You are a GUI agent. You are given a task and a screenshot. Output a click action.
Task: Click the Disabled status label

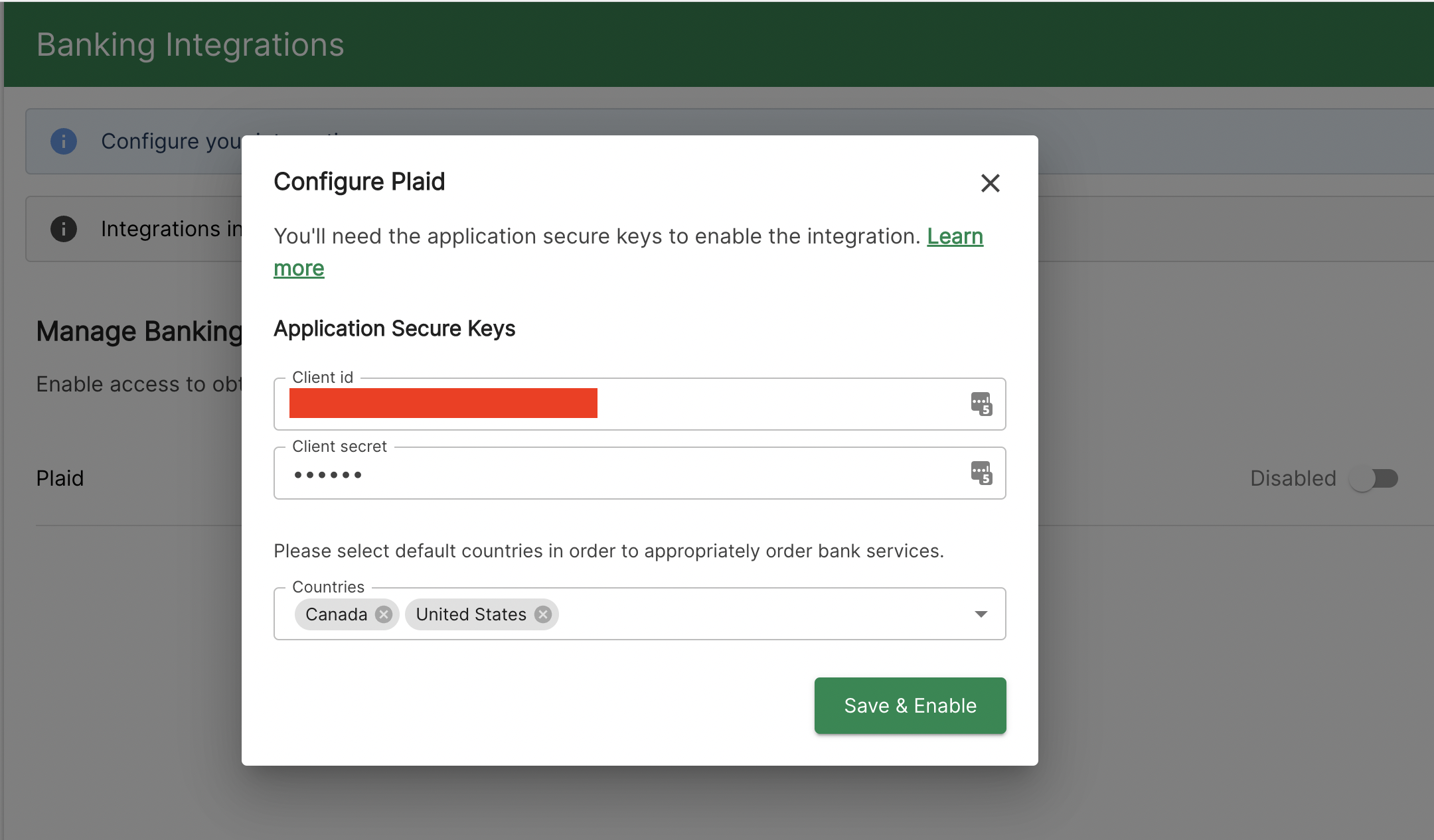pyautogui.click(x=1293, y=478)
